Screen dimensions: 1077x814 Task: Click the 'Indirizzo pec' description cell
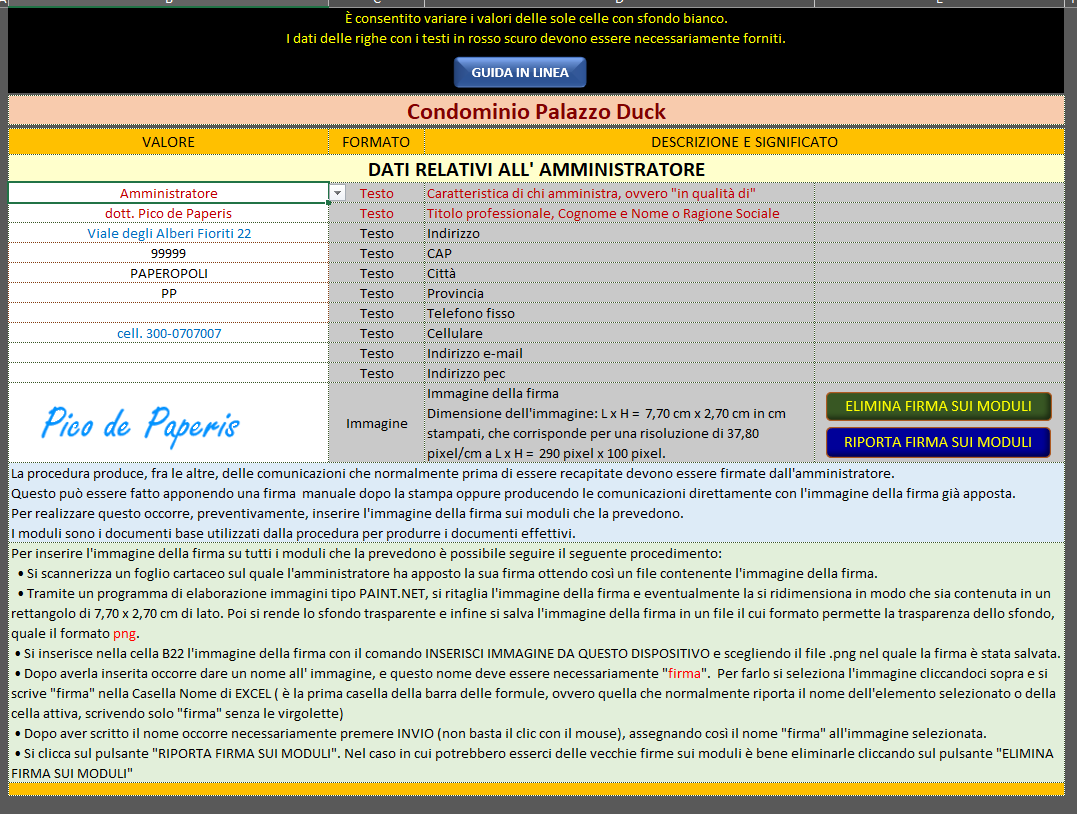point(620,373)
